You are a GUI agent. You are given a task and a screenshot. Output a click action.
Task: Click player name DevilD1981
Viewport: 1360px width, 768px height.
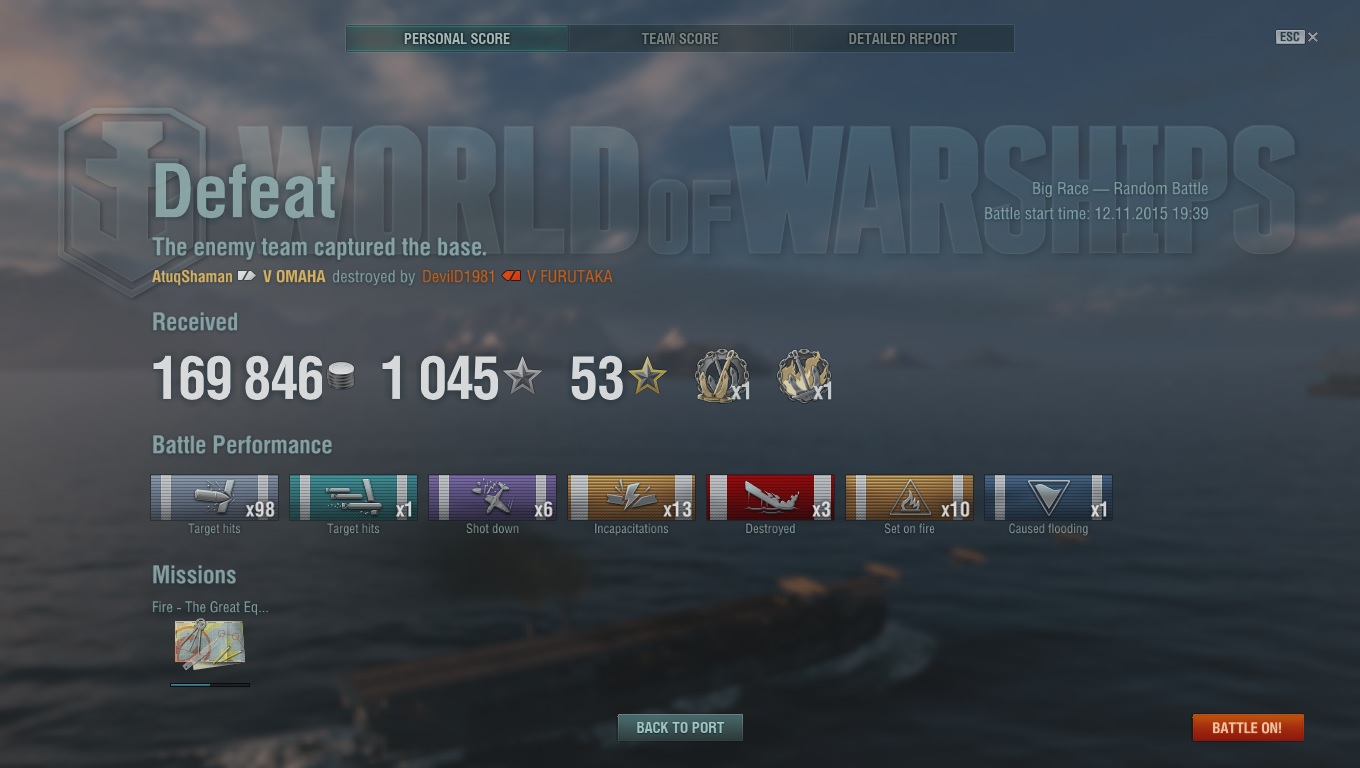tap(459, 276)
